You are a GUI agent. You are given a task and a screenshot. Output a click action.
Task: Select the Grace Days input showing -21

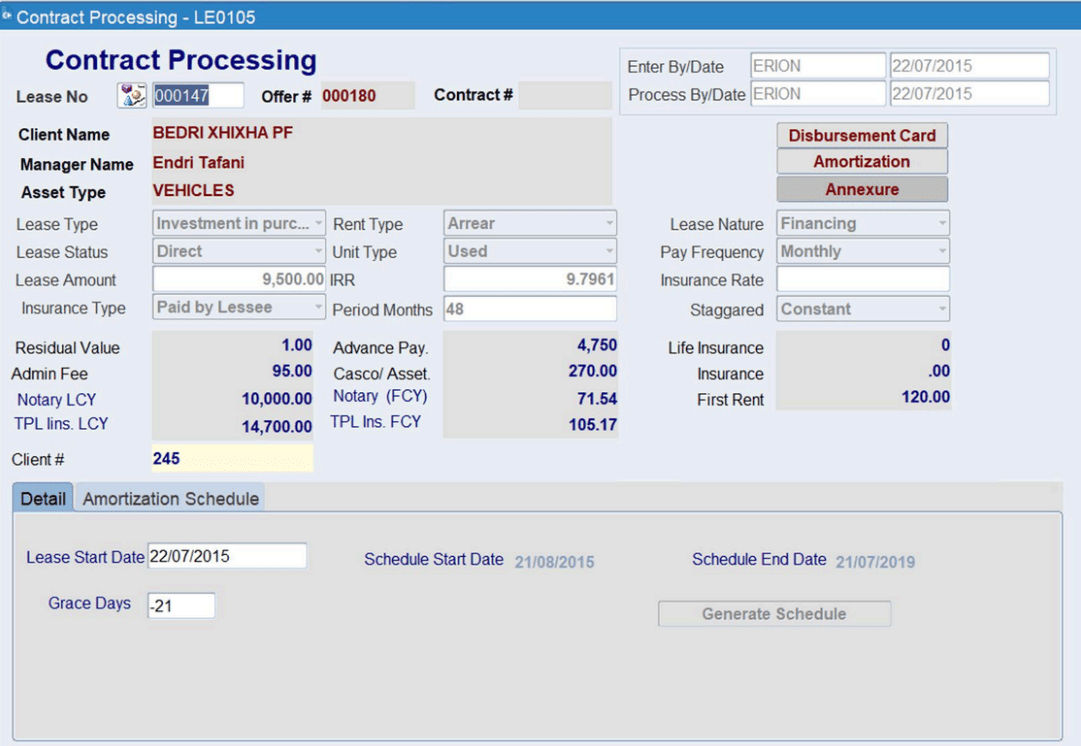[180, 604]
